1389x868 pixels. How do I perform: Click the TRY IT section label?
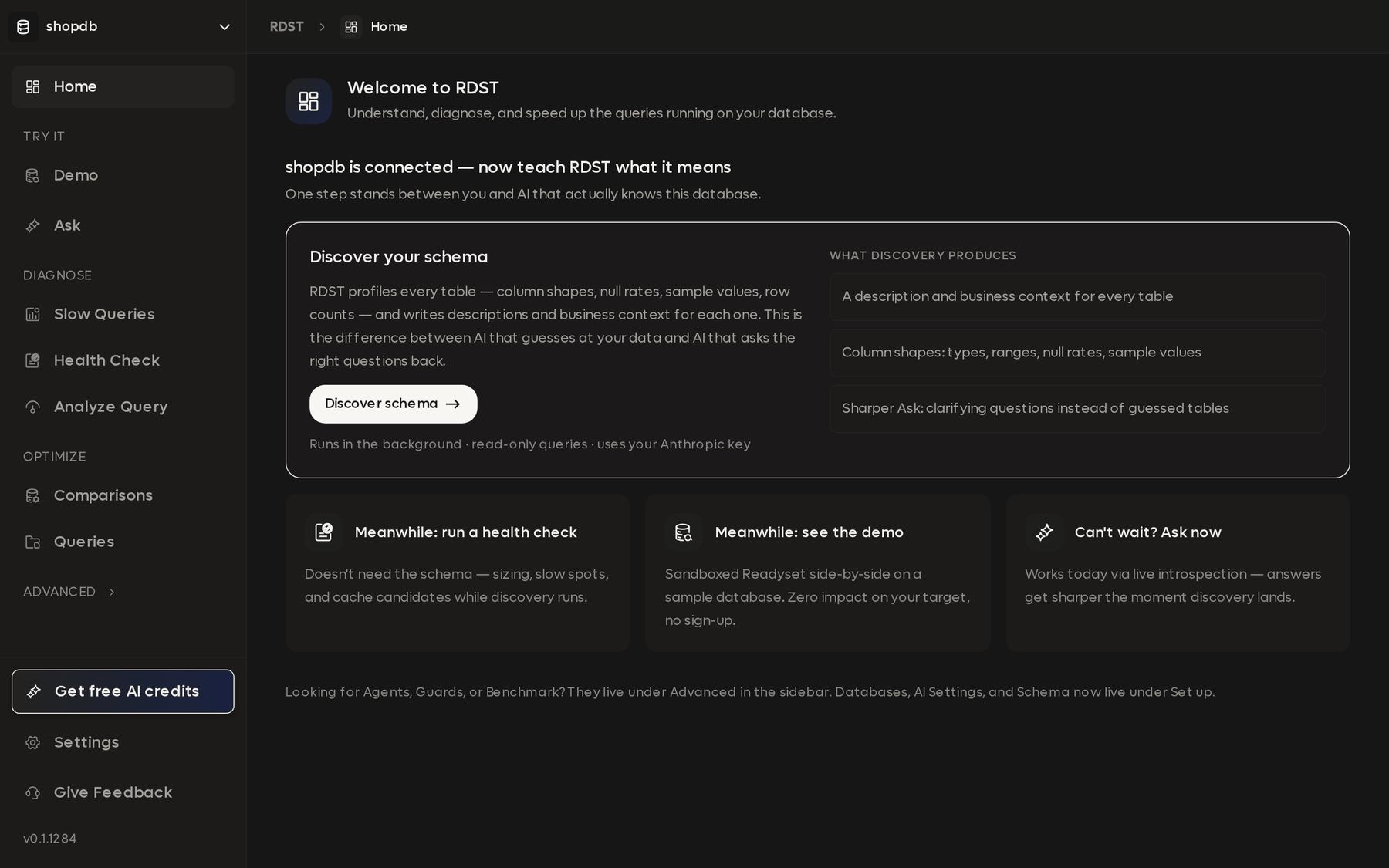(x=44, y=137)
